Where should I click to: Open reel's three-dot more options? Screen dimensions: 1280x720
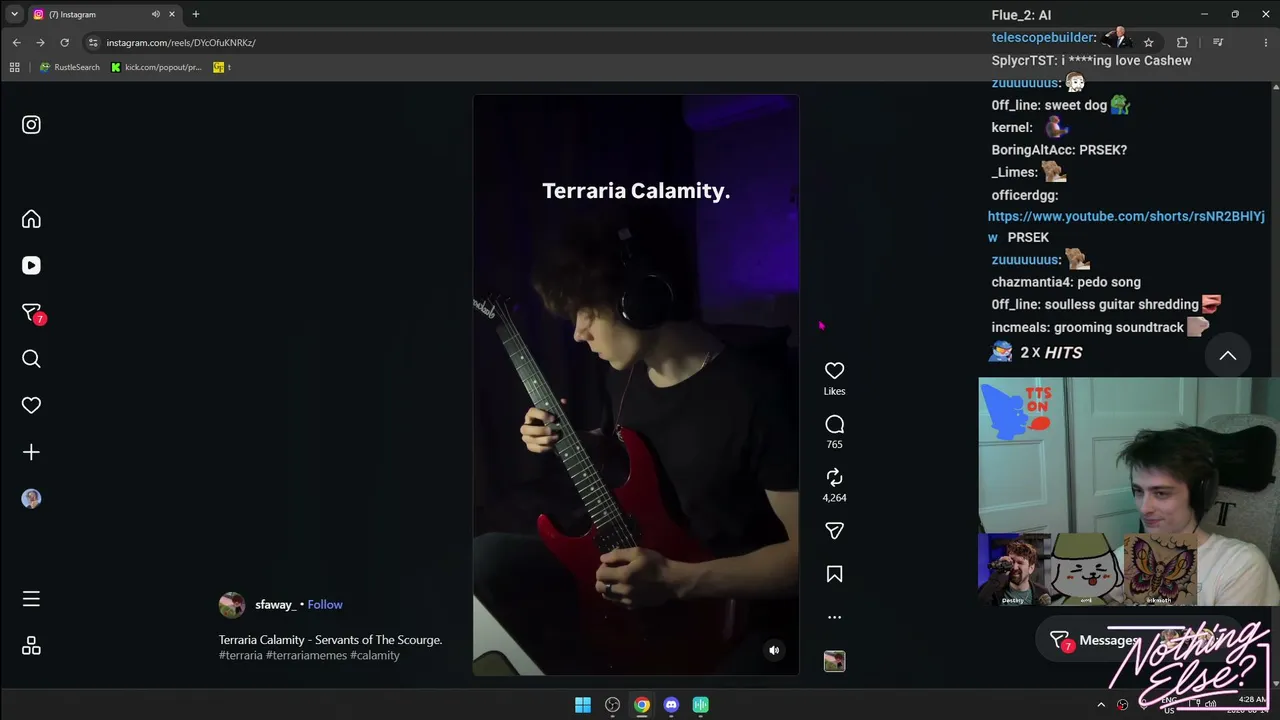pyautogui.click(x=834, y=617)
